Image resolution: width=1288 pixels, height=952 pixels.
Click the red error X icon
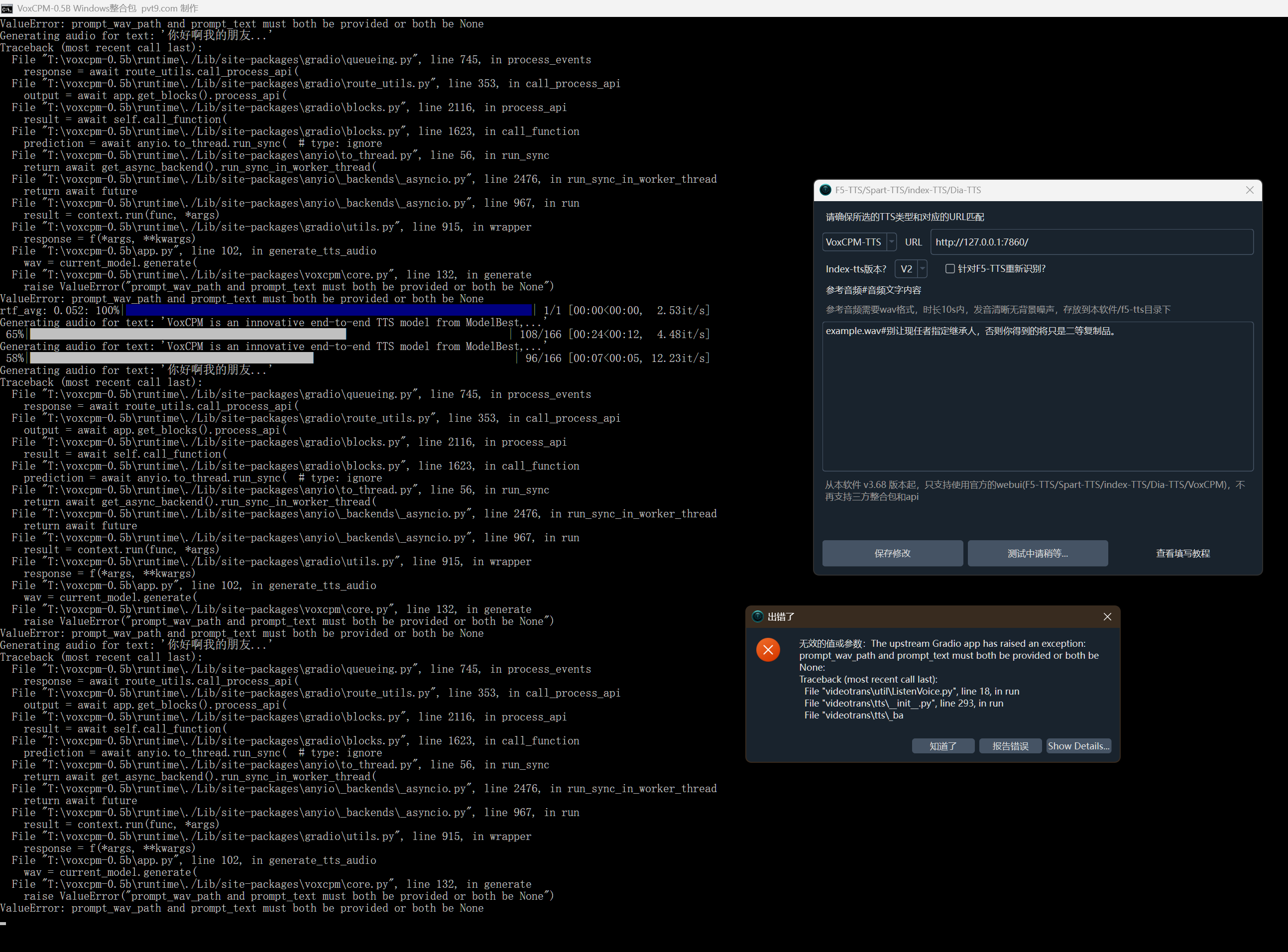[768, 650]
